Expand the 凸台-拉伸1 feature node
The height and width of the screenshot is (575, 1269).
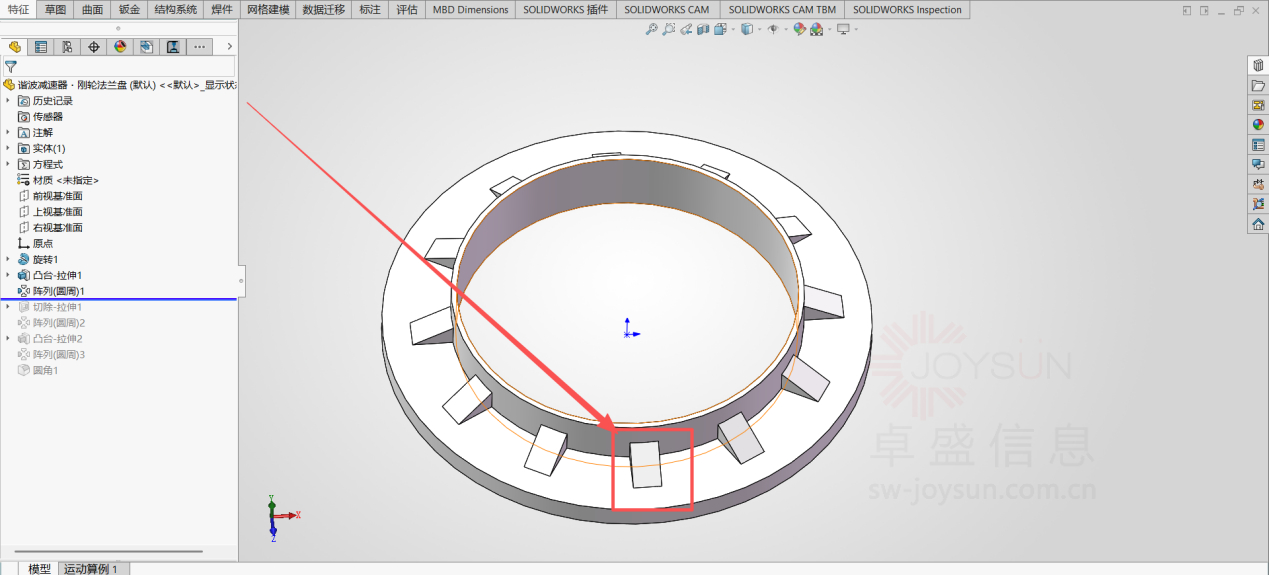[9, 275]
